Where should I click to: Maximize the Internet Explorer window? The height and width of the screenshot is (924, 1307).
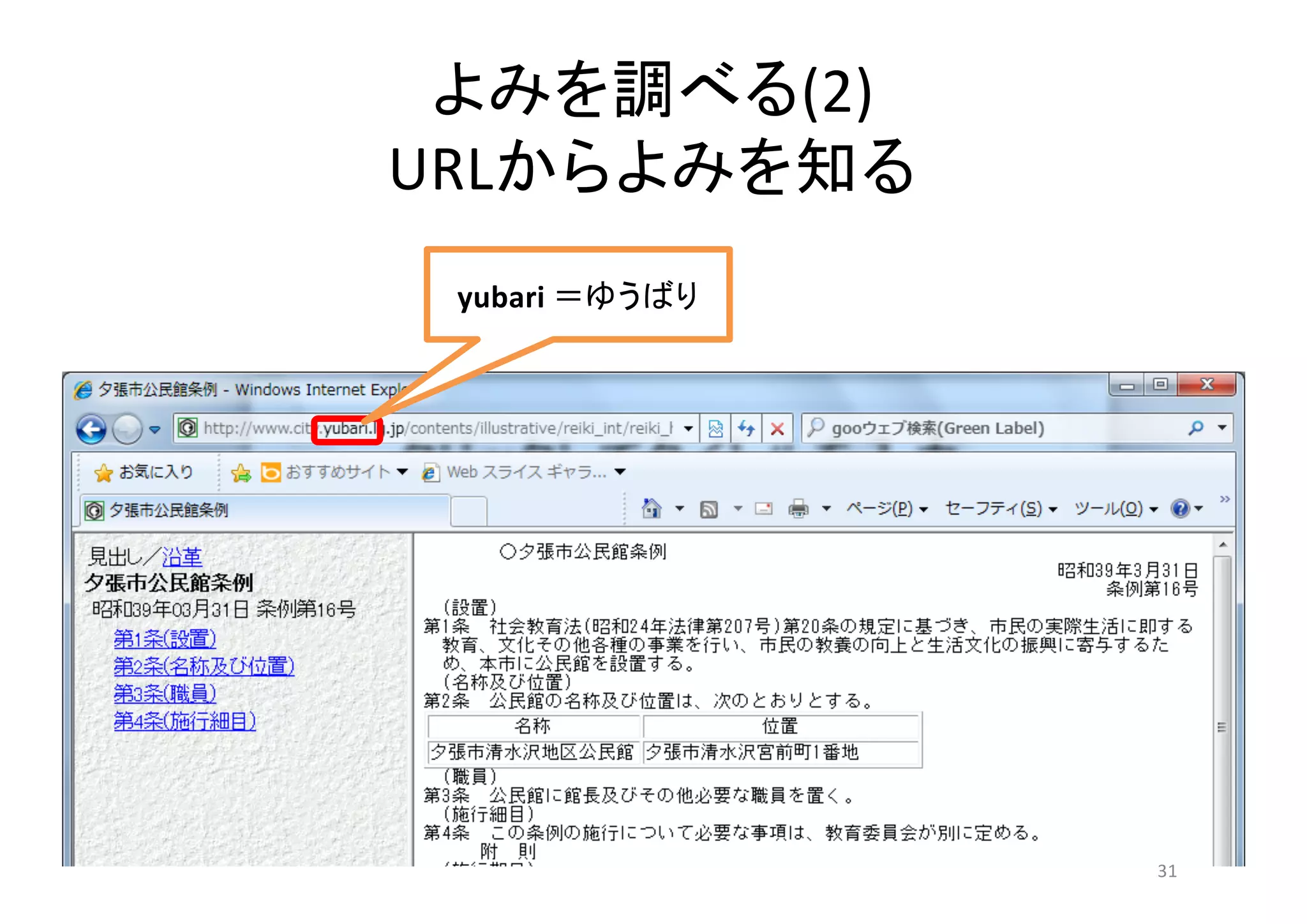[x=1160, y=385]
